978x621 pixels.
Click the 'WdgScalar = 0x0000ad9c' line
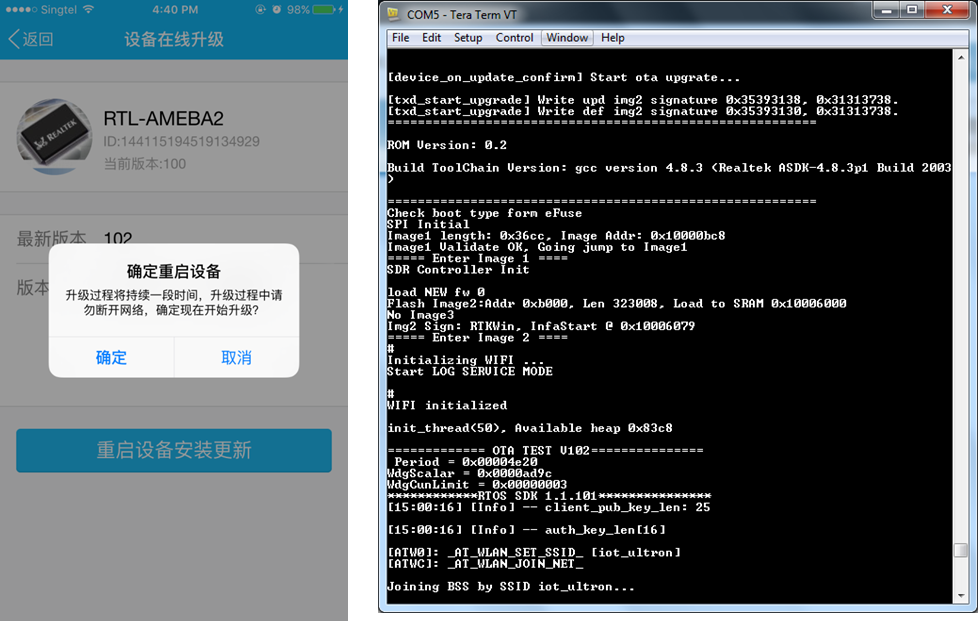click(x=469, y=473)
